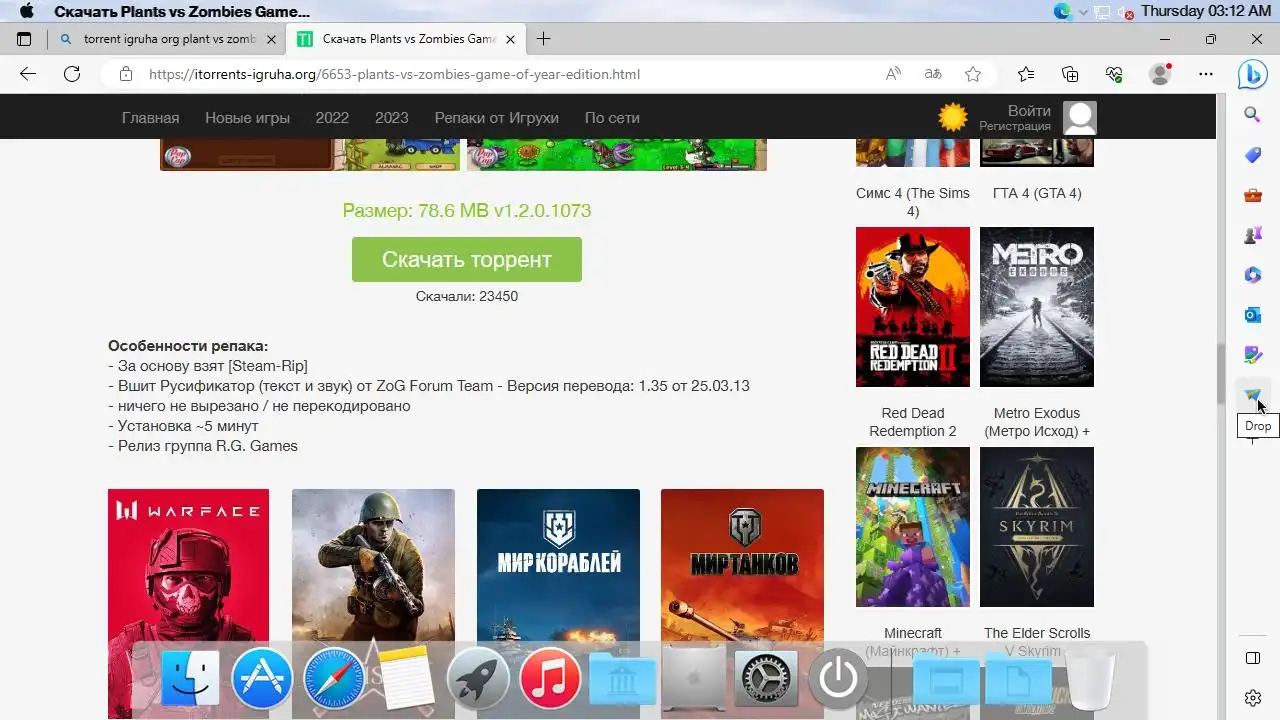The image size is (1280, 720).
Task: Open sidebar settings gear icon
Action: point(1253,698)
